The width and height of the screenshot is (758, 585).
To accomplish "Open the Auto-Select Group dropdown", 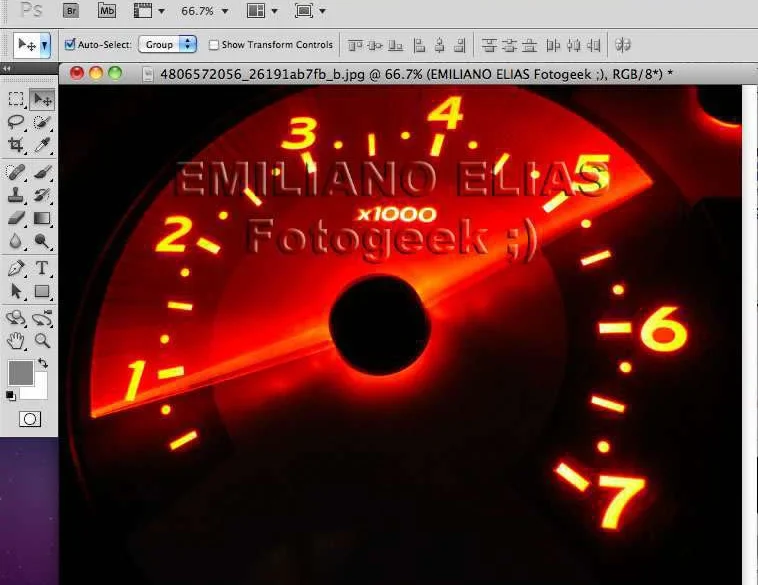I will (x=167, y=44).
